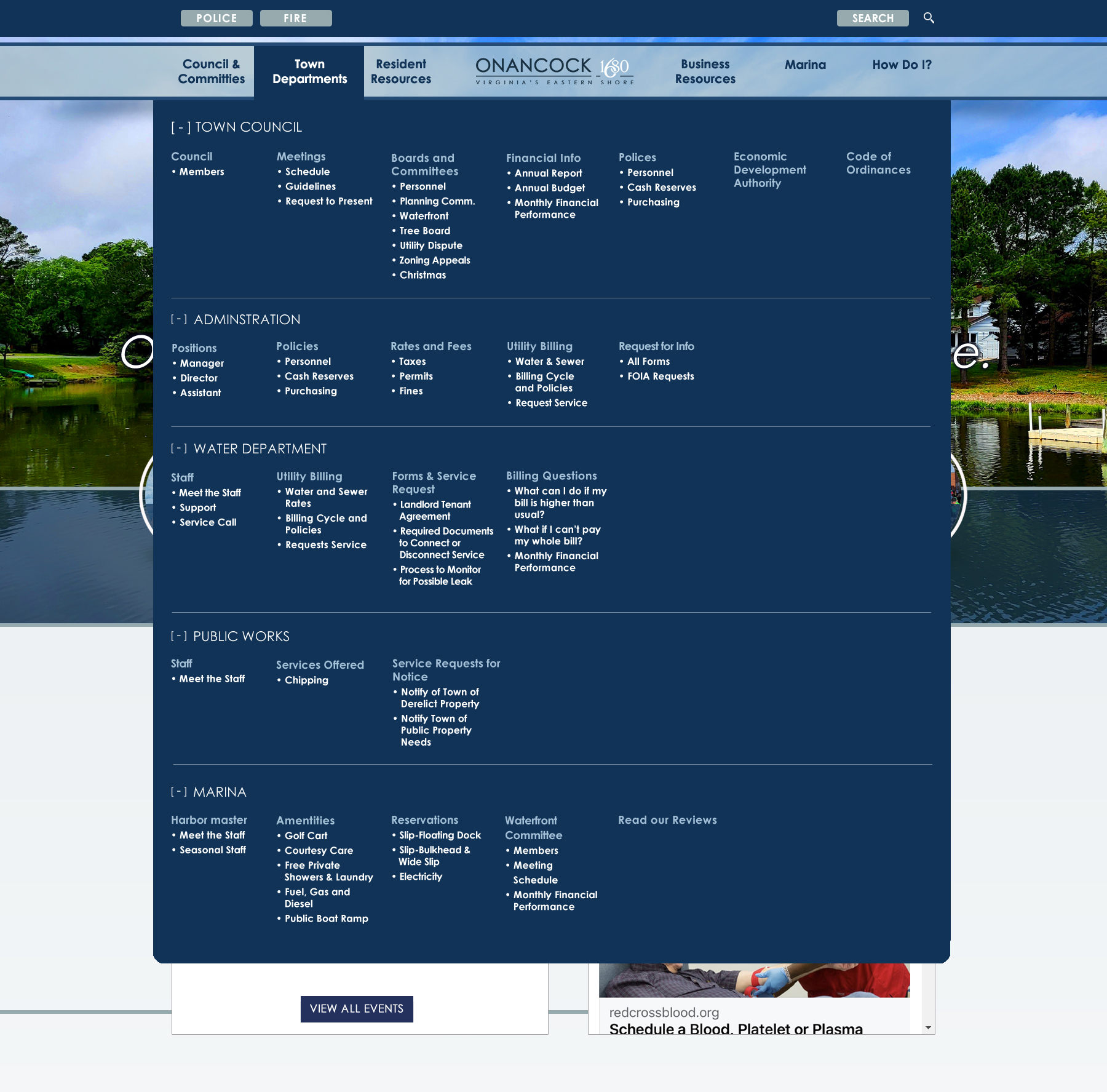This screenshot has height=1092, width=1107.
Task: Open the Public Boat Ramp link
Action: [327, 919]
